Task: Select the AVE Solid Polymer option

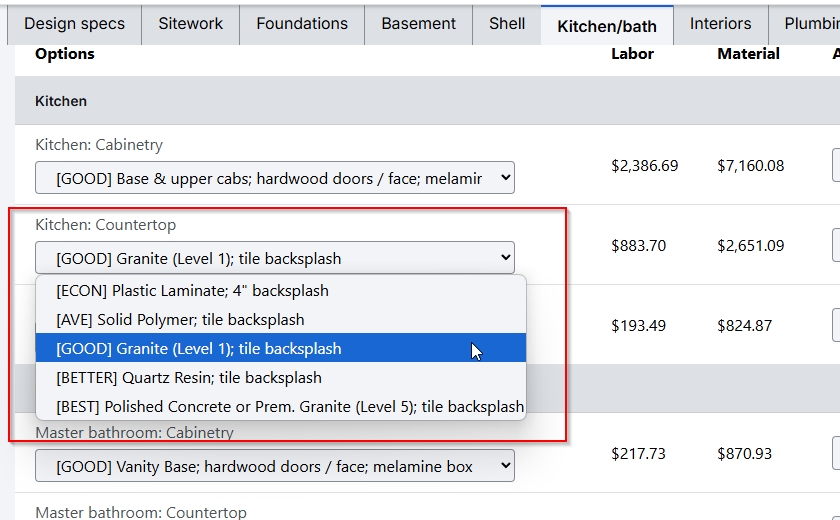Action: click(x=180, y=320)
